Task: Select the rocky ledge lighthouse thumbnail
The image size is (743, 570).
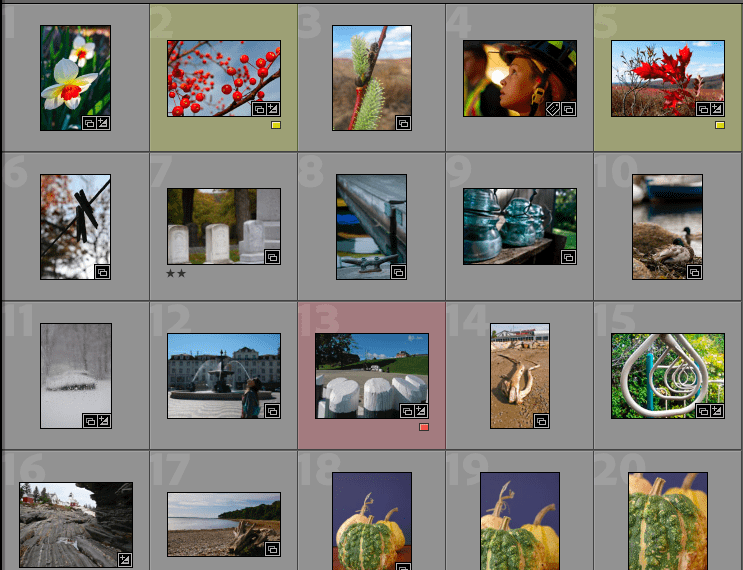Action: pos(76,525)
